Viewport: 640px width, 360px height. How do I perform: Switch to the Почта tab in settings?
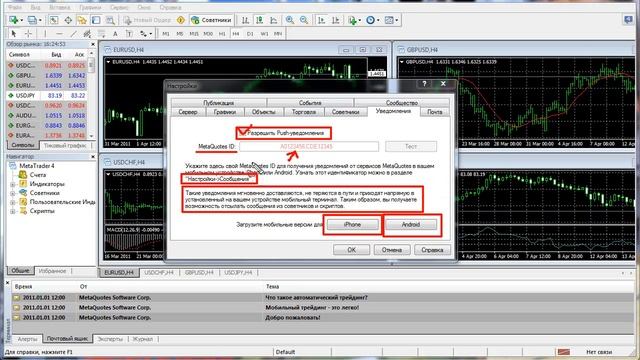[434, 112]
